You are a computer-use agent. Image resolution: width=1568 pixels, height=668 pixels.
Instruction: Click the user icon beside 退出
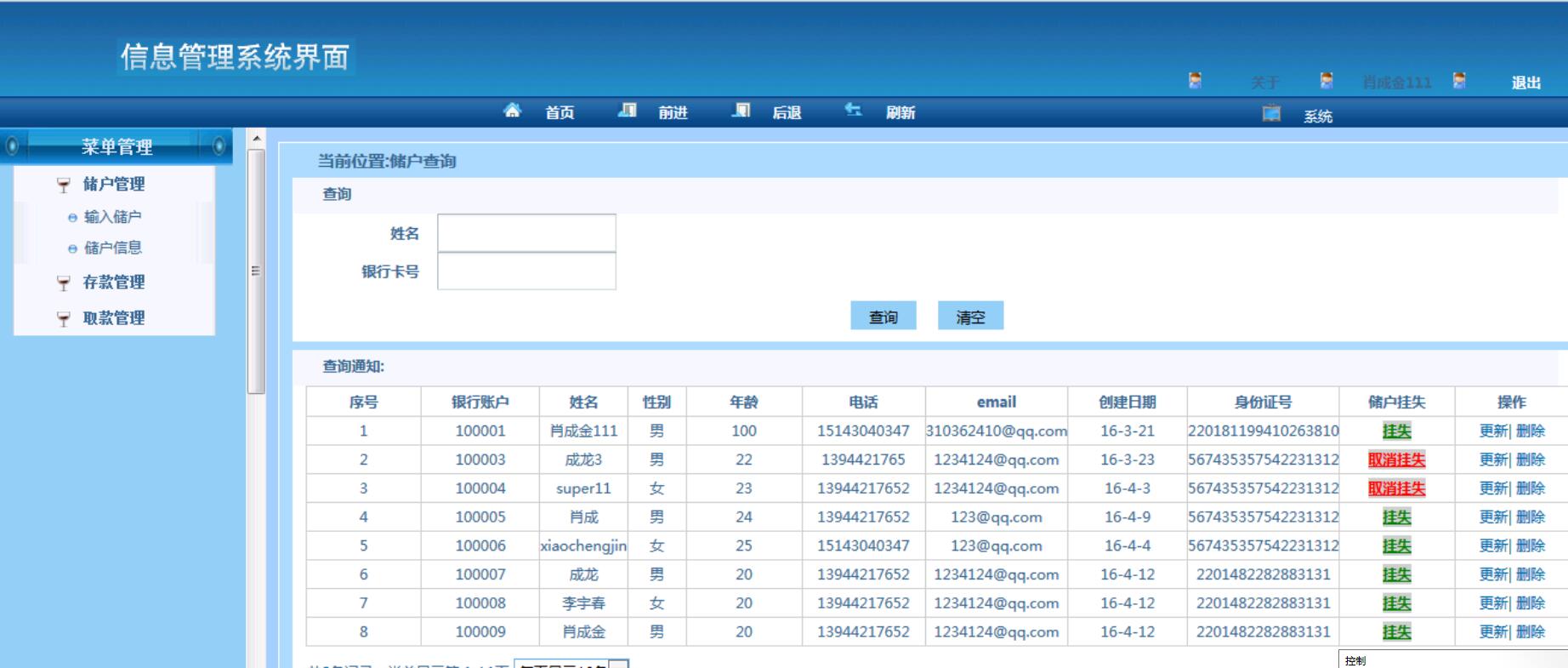point(1459,81)
